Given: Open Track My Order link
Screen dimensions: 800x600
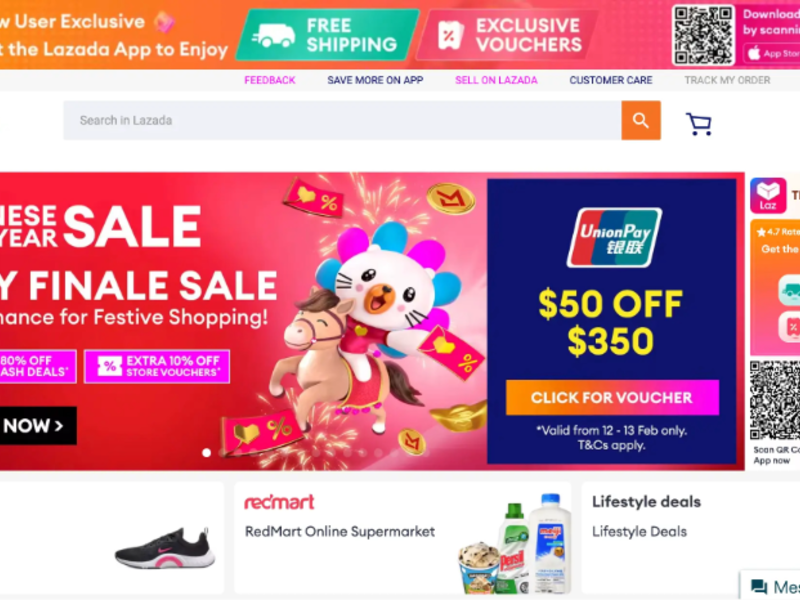Looking at the screenshot, I should (727, 80).
